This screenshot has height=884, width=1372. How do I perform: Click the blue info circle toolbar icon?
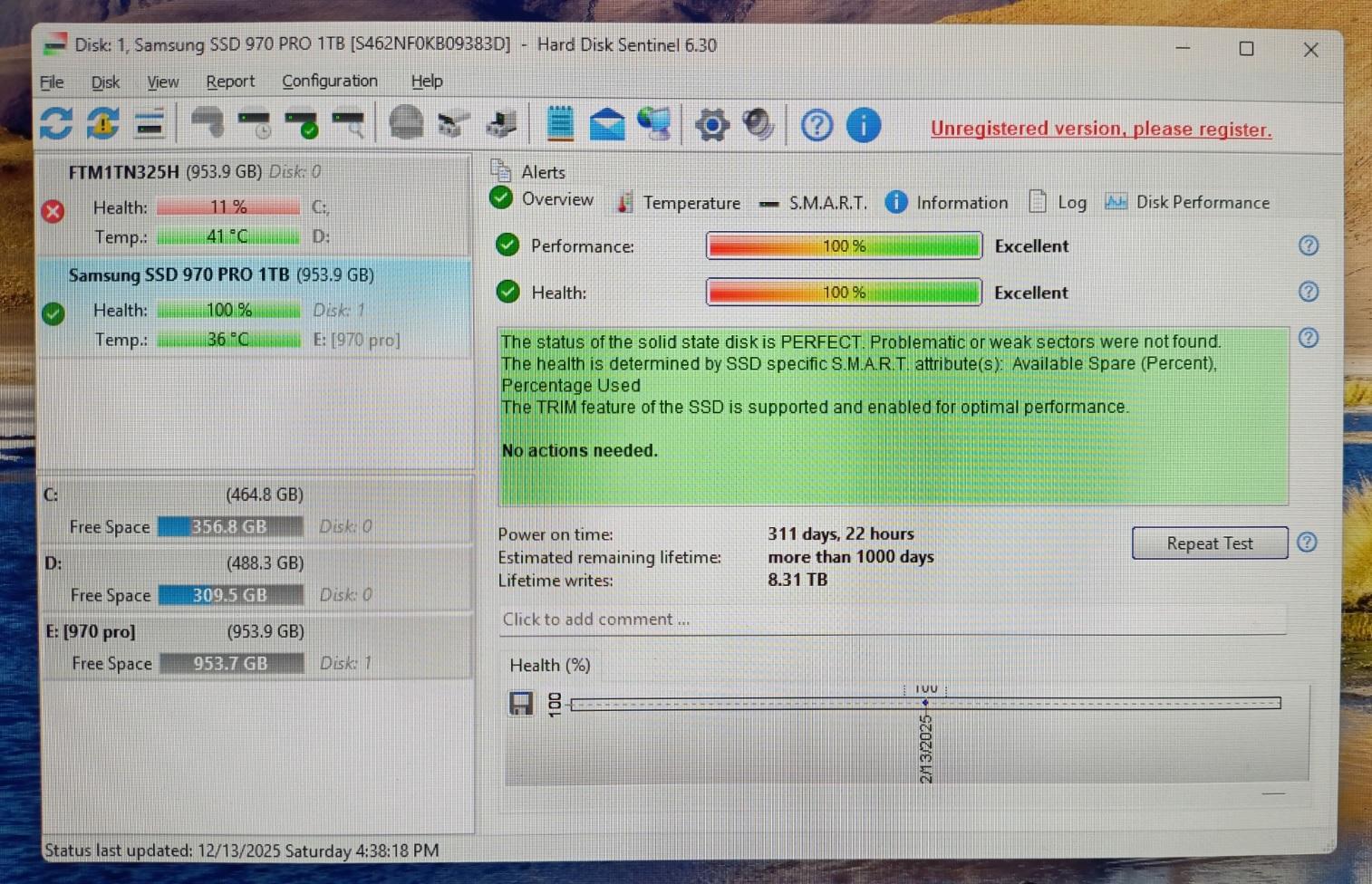pos(863,125)
